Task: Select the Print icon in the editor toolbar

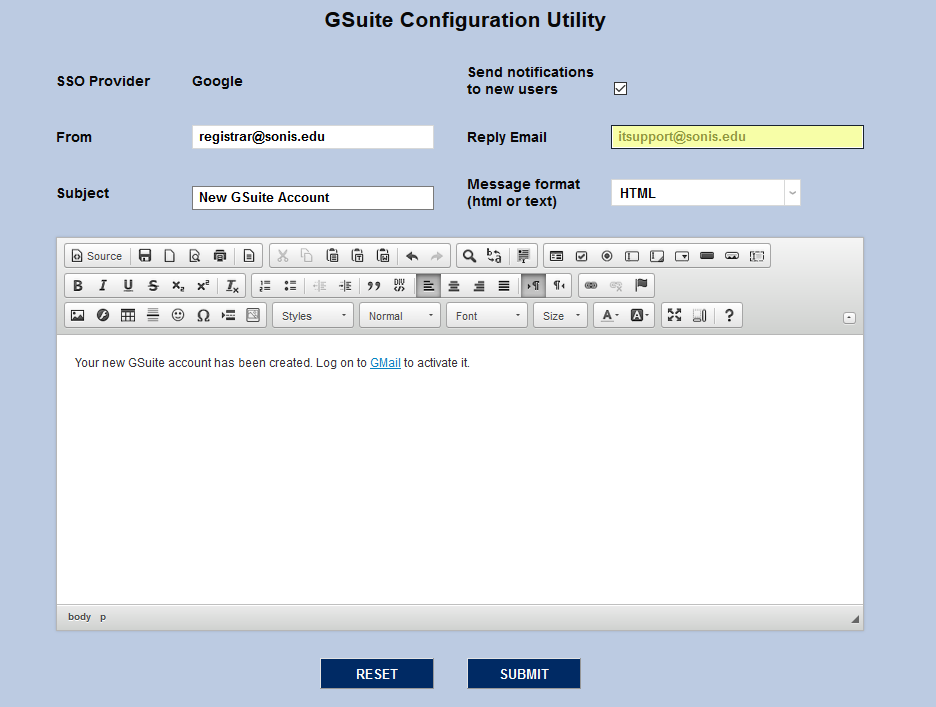Action: coord(220,255)
